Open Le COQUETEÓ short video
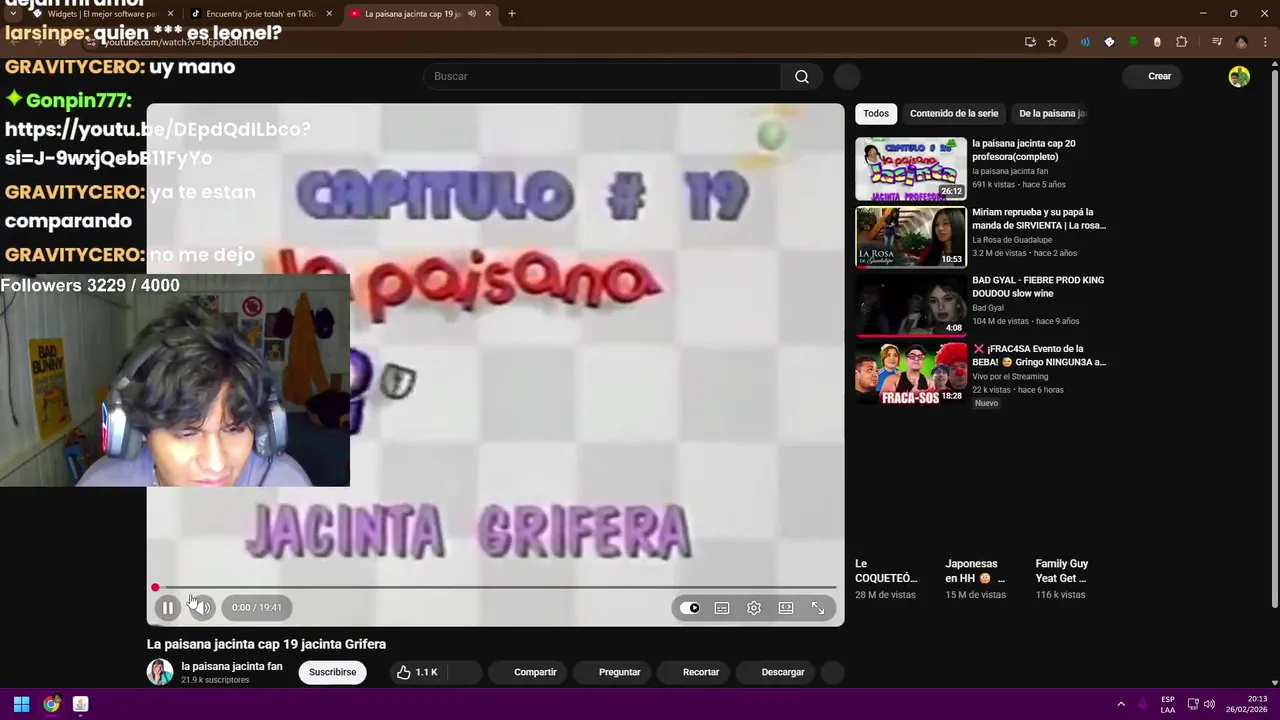Image resolution: width=1280 pixels, height=720 pixels. [886, 571]
